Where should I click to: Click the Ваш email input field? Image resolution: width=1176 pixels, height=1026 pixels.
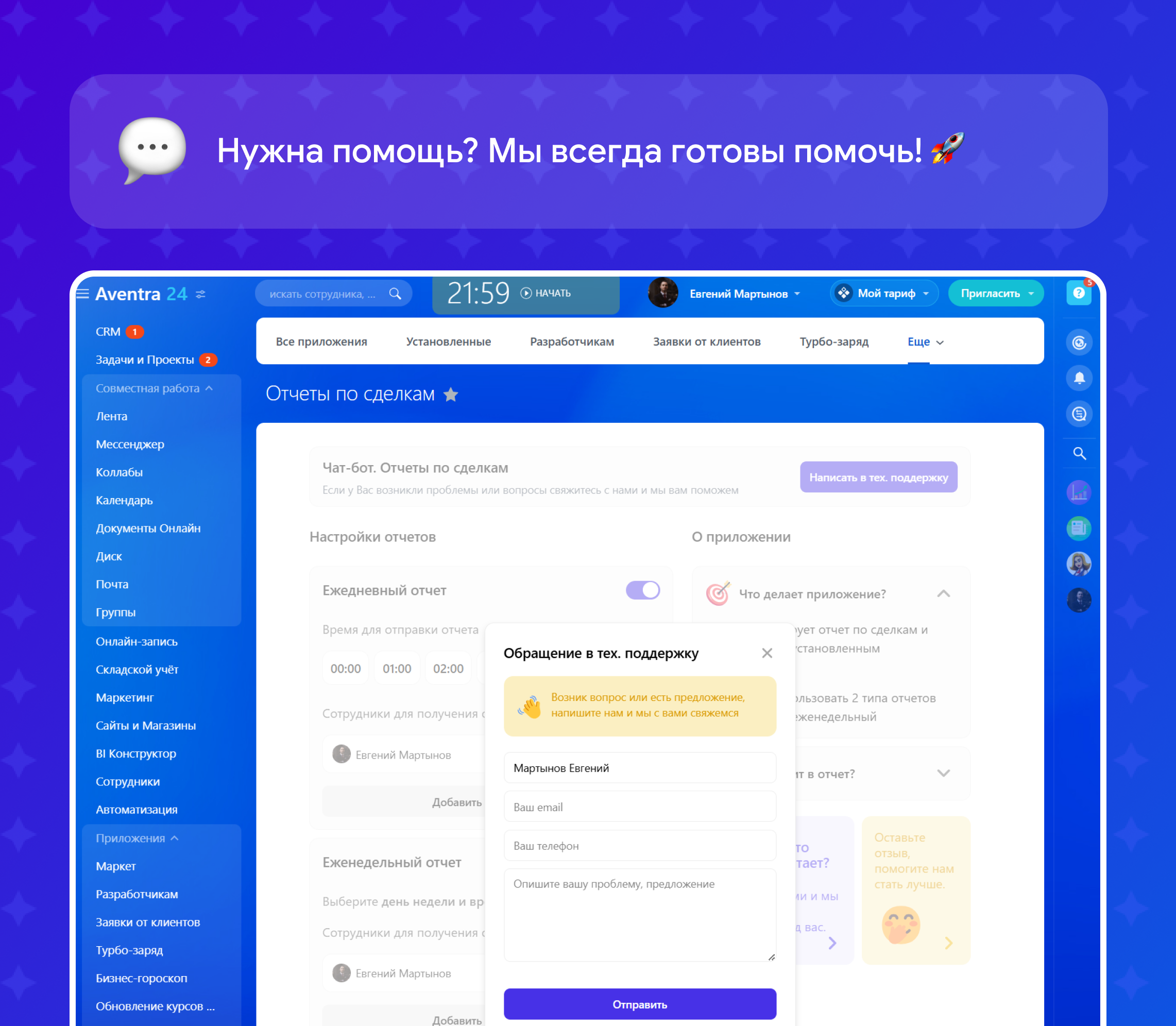pos(640,807)
